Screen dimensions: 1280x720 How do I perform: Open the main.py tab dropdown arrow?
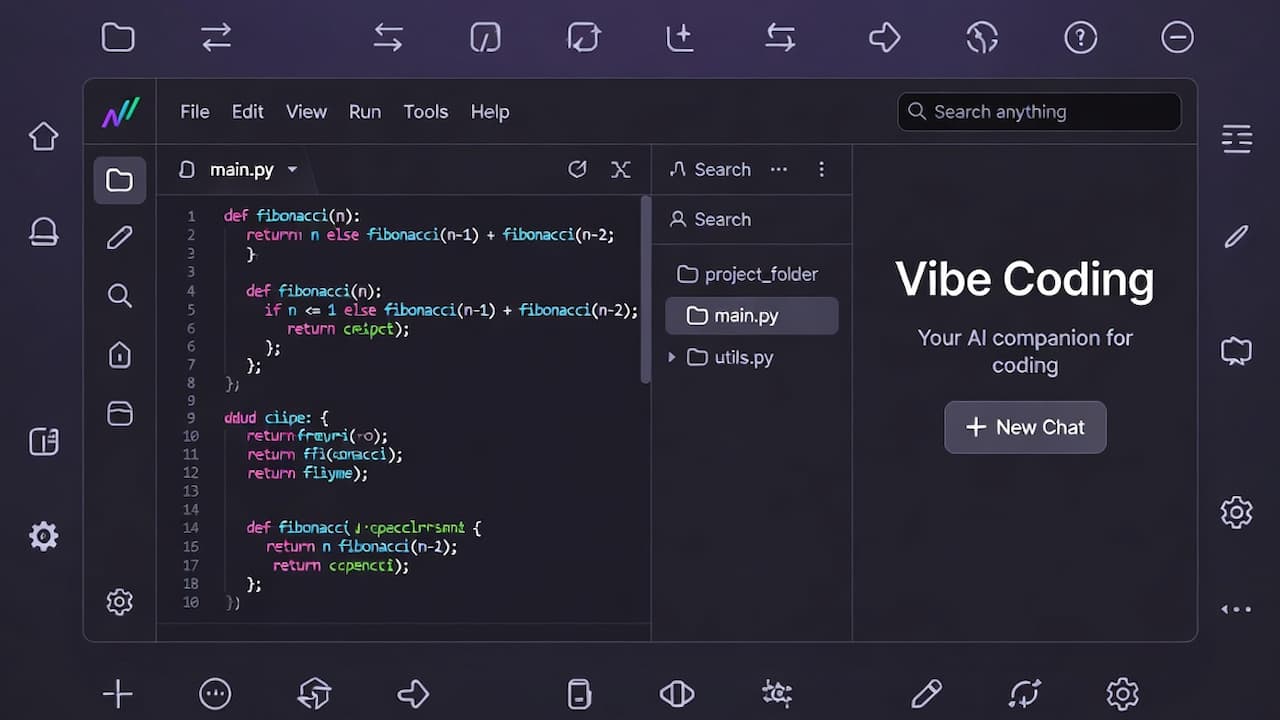pyautogui.click(x=292, y=170)
